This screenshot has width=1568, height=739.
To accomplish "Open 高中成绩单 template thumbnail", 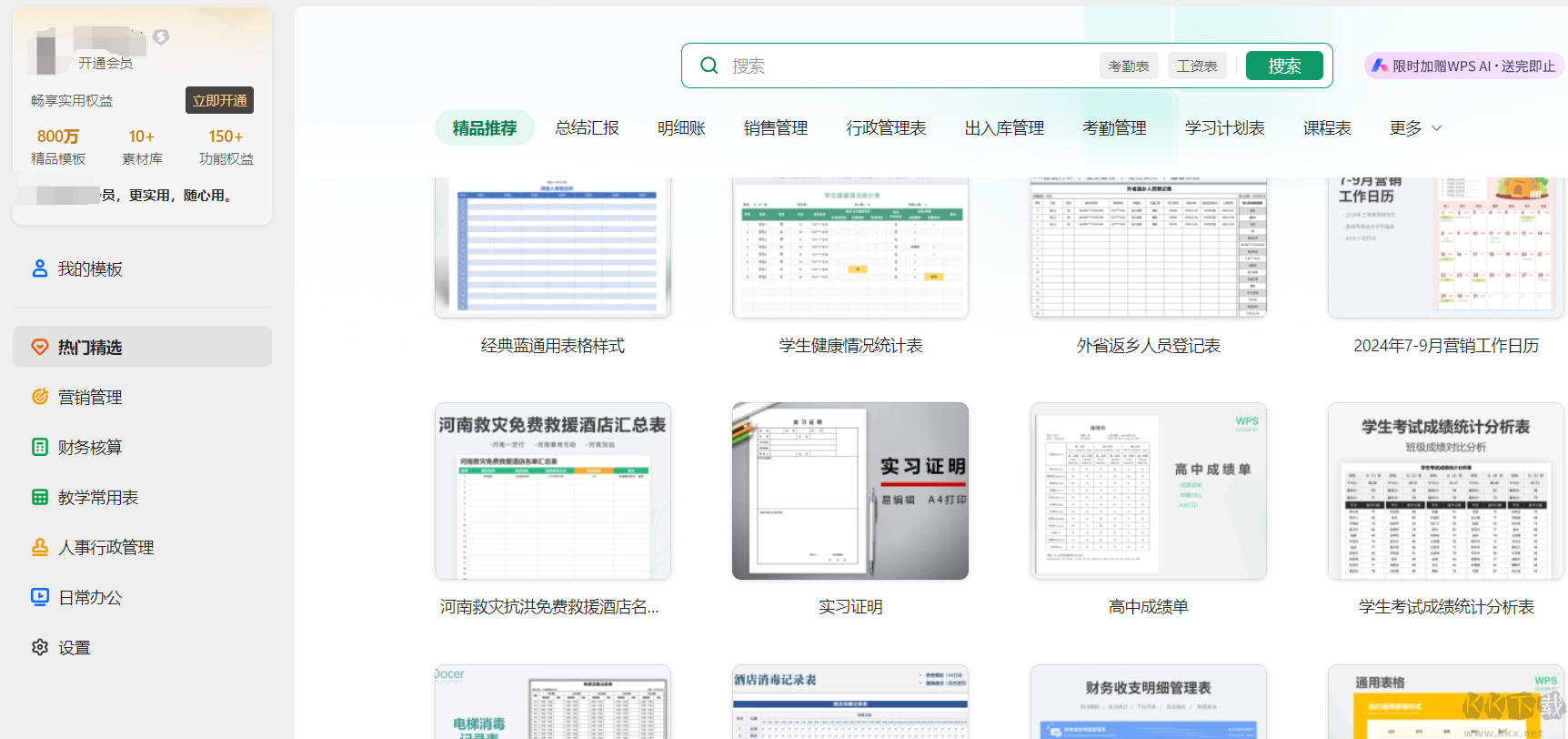I will tap(1149, 491).
